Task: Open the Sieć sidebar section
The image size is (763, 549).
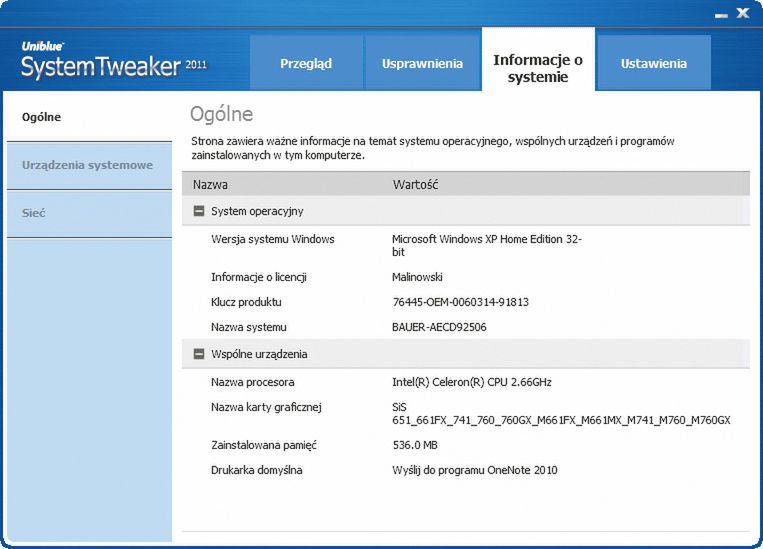Action: click(90, 213)
